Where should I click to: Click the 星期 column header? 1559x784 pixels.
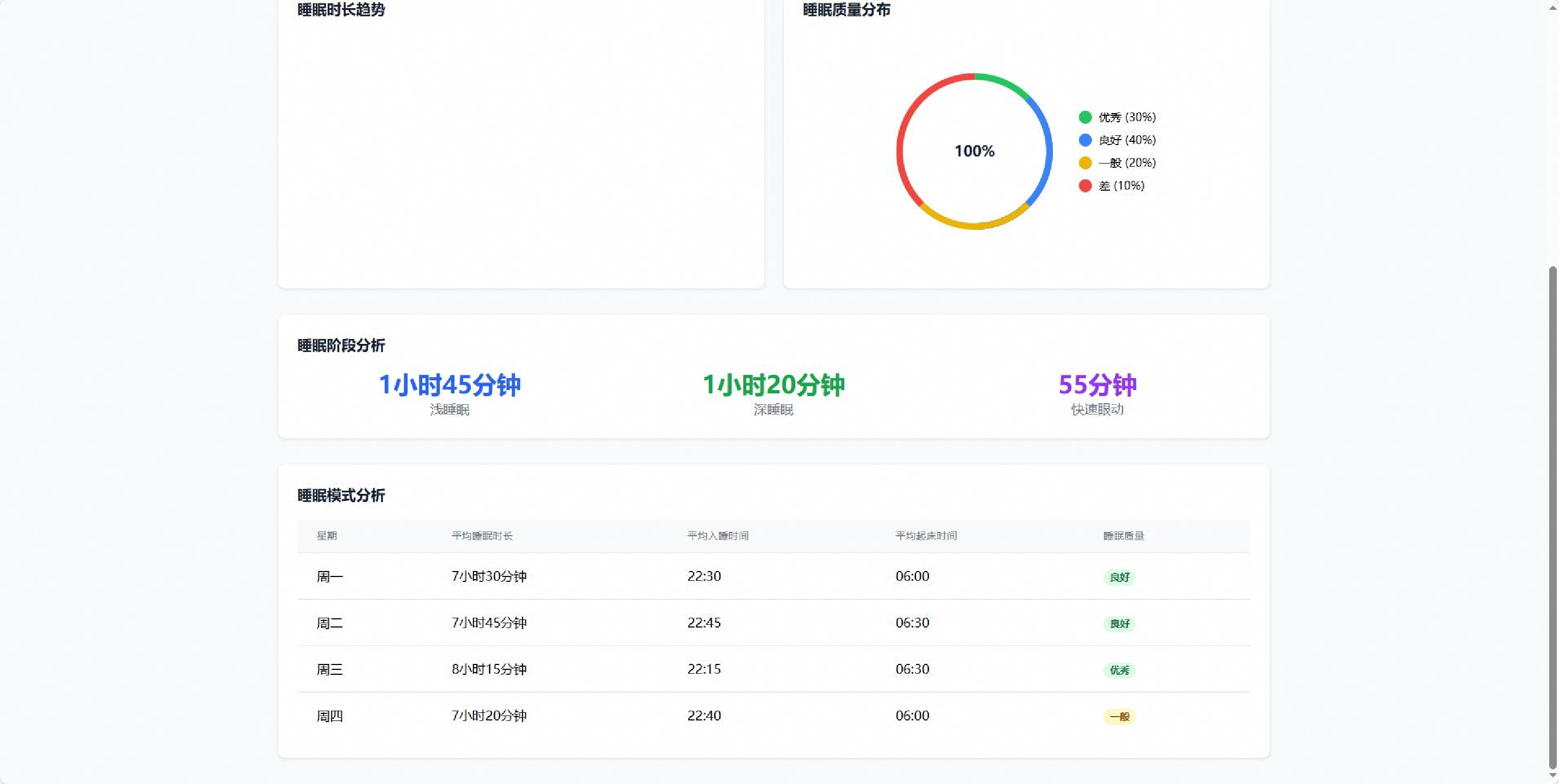pyautogui.click(x=327, y=536)
